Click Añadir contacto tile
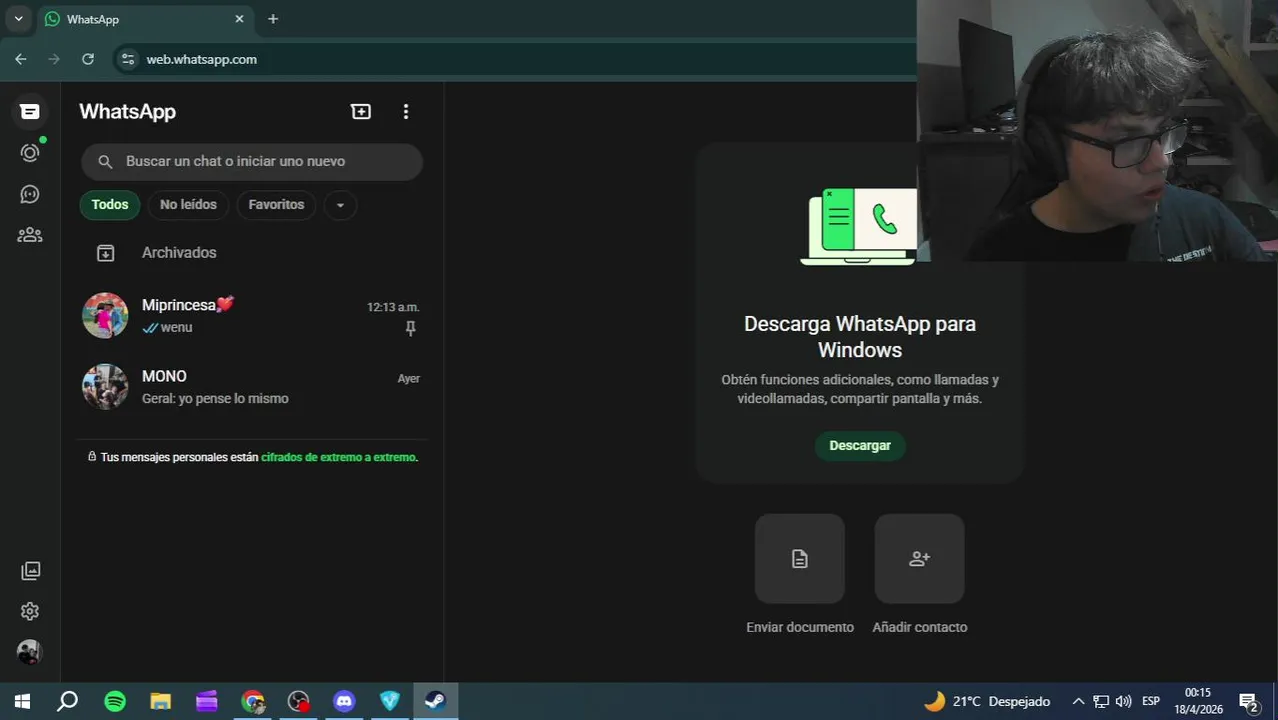 click(x=920, y=559)
